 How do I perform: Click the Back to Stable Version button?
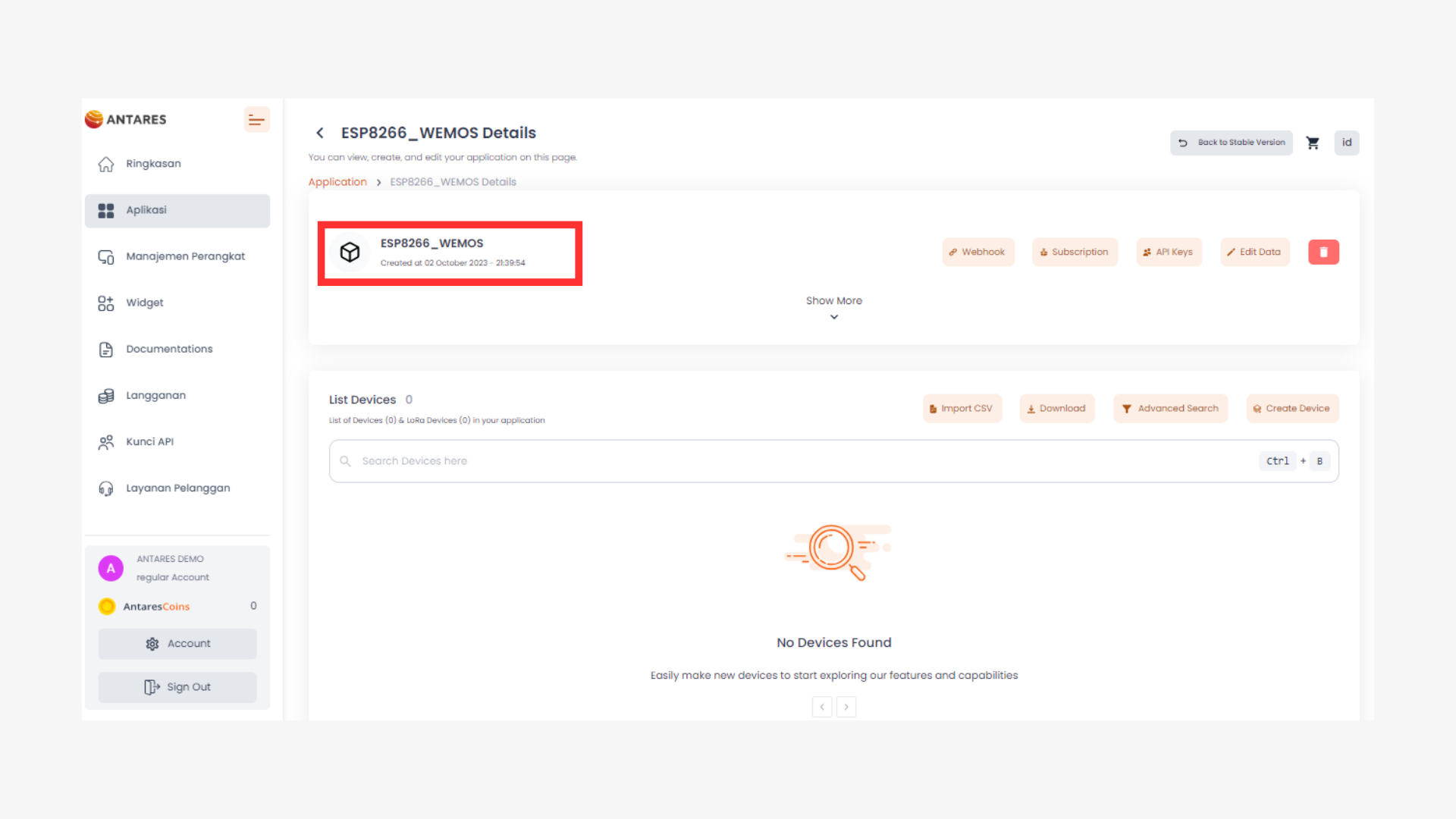click(1232, 143)
